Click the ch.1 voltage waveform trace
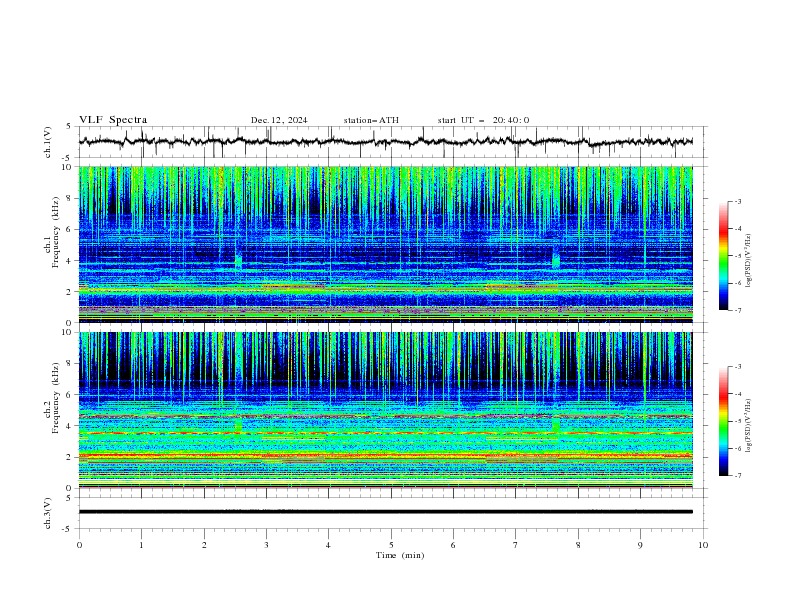 pos(386,141)
